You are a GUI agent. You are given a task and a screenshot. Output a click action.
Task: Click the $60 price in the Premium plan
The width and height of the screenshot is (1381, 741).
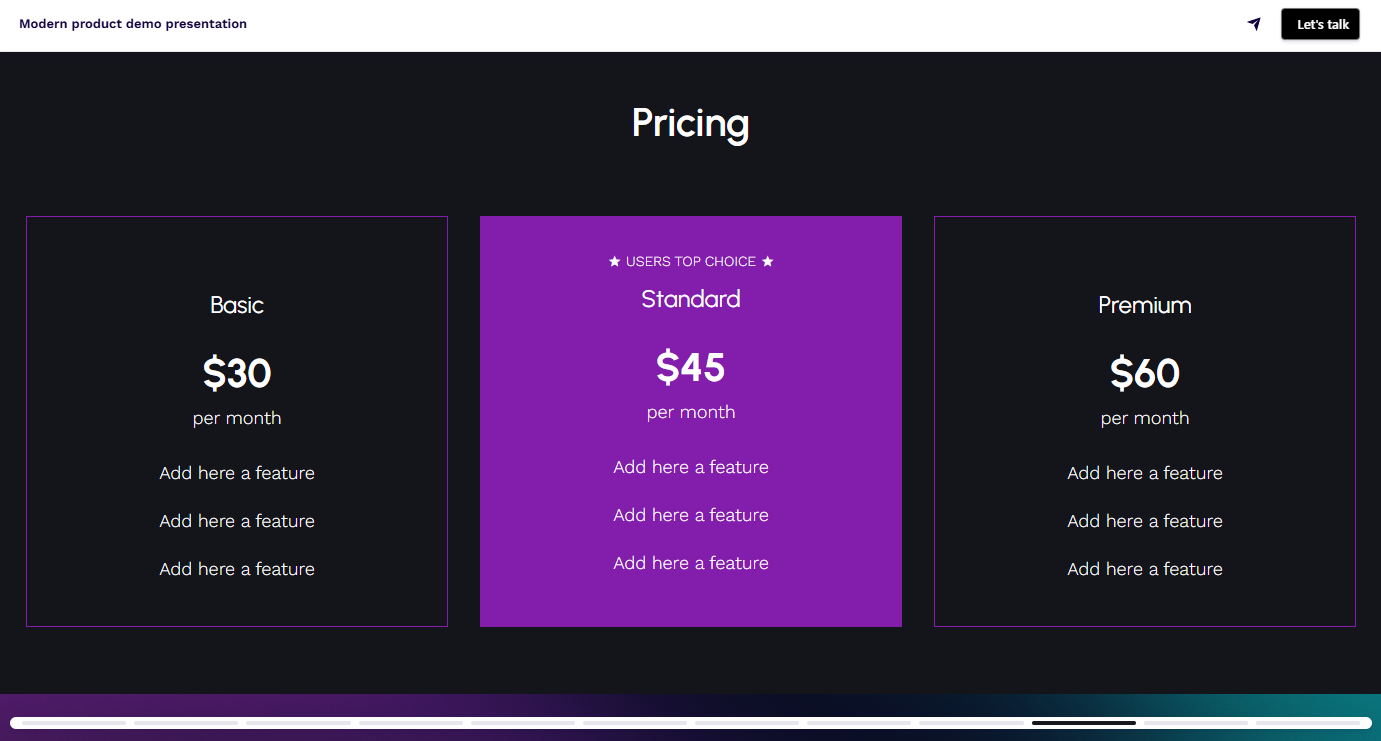click(x=1144, y=372)
